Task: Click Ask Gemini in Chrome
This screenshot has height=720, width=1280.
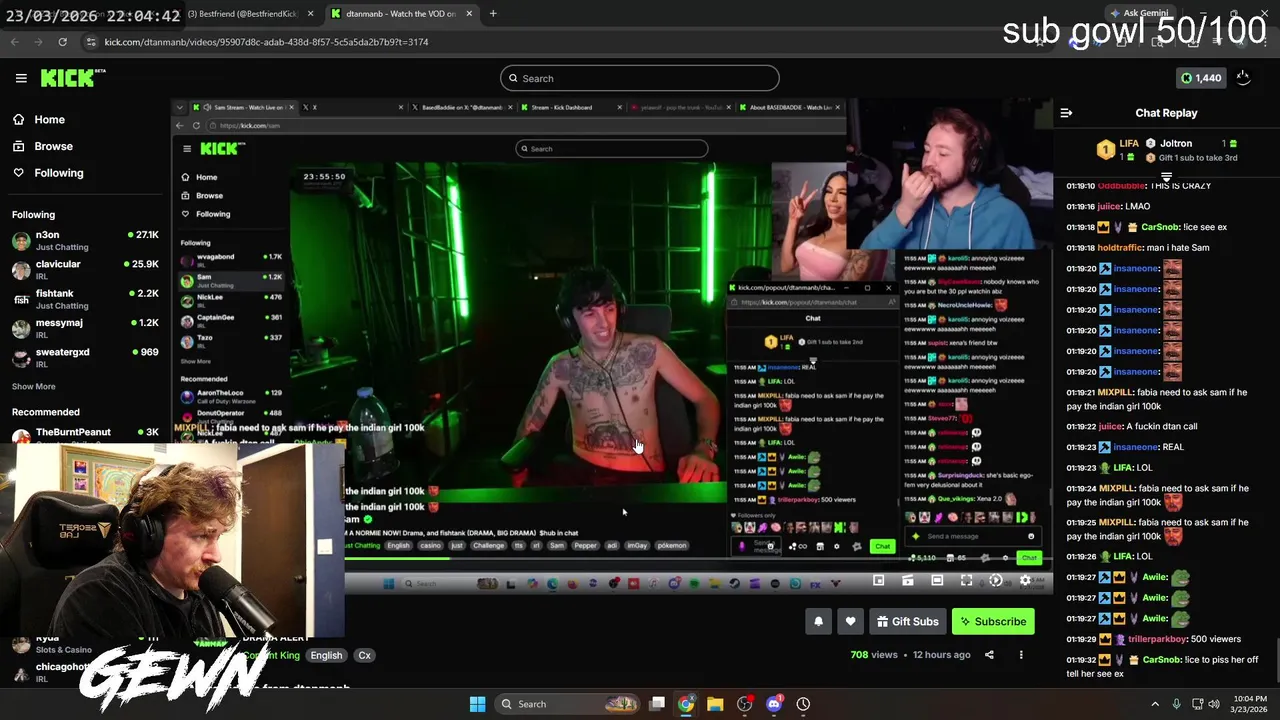Action: 1140,13
